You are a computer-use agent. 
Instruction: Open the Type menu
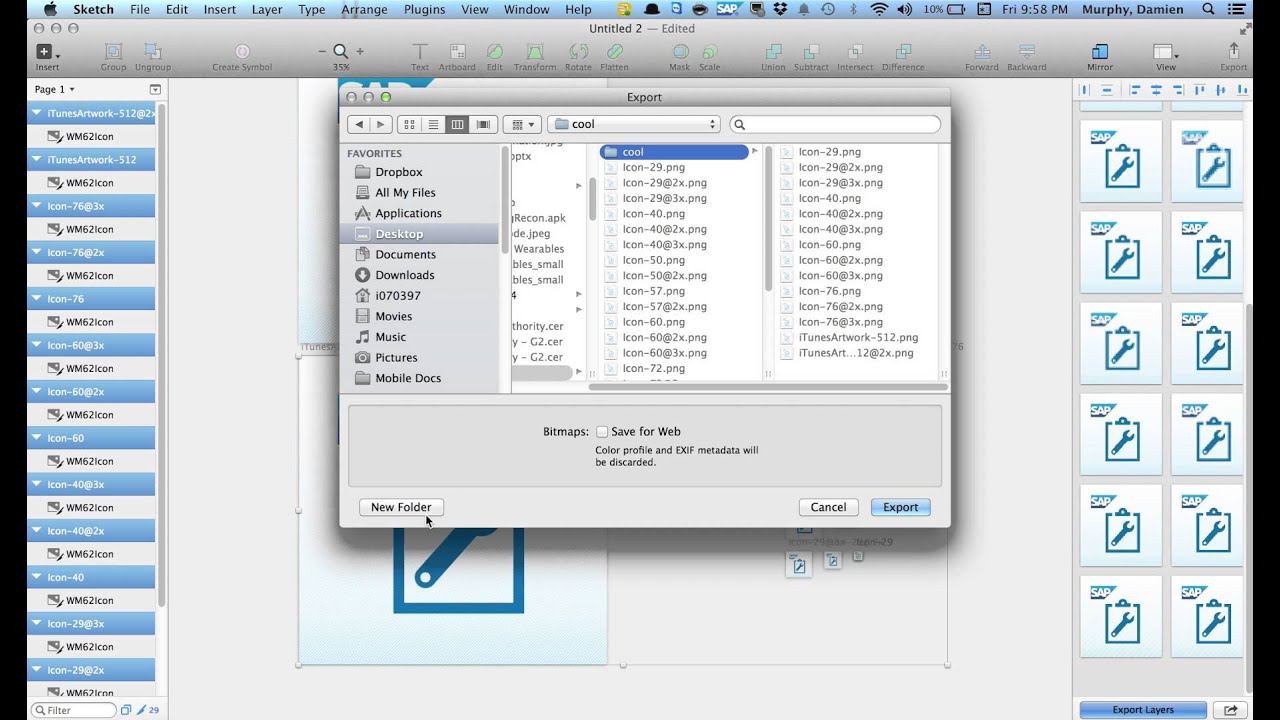click(x=312, y=9)
